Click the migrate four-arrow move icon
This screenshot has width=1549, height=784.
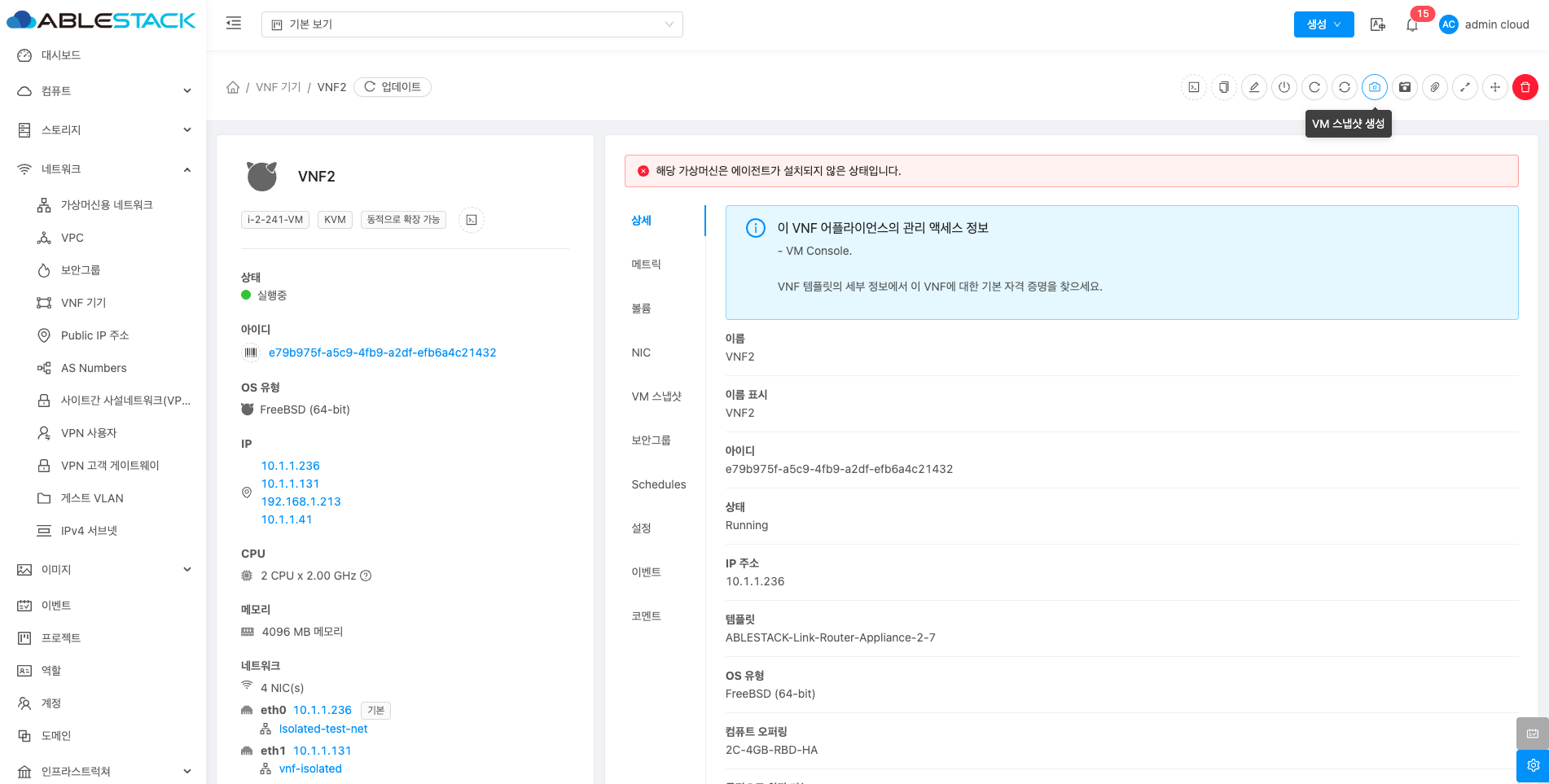[1494, 87]
